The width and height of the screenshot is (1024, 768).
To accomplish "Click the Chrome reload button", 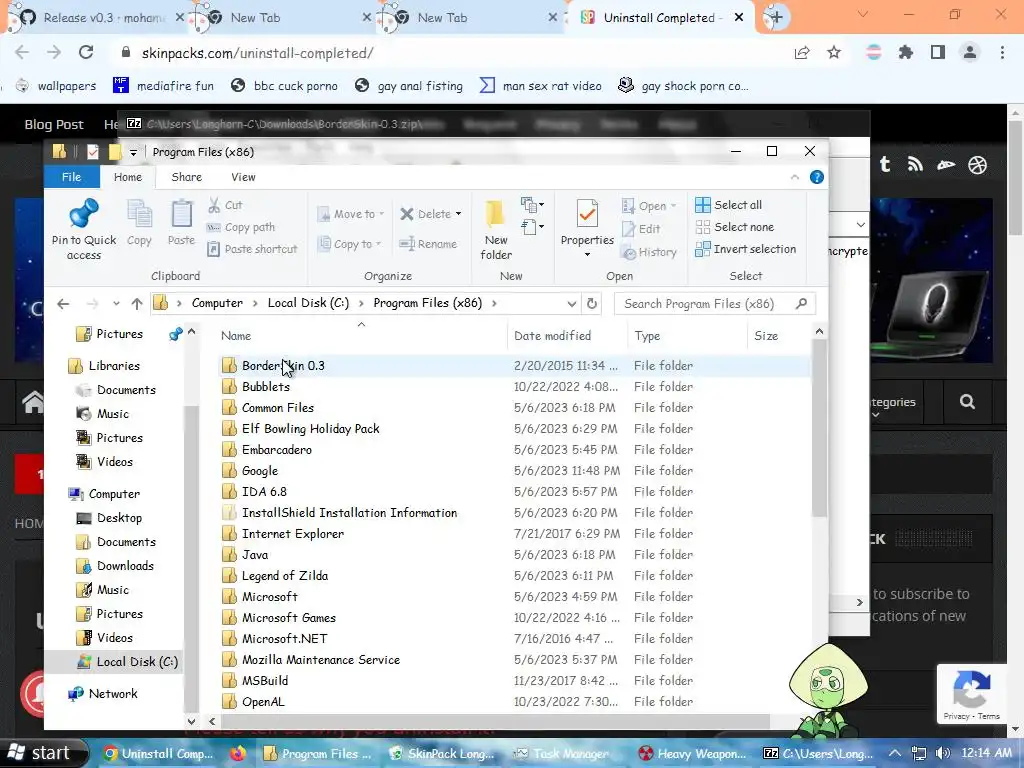I will [86, 53].
